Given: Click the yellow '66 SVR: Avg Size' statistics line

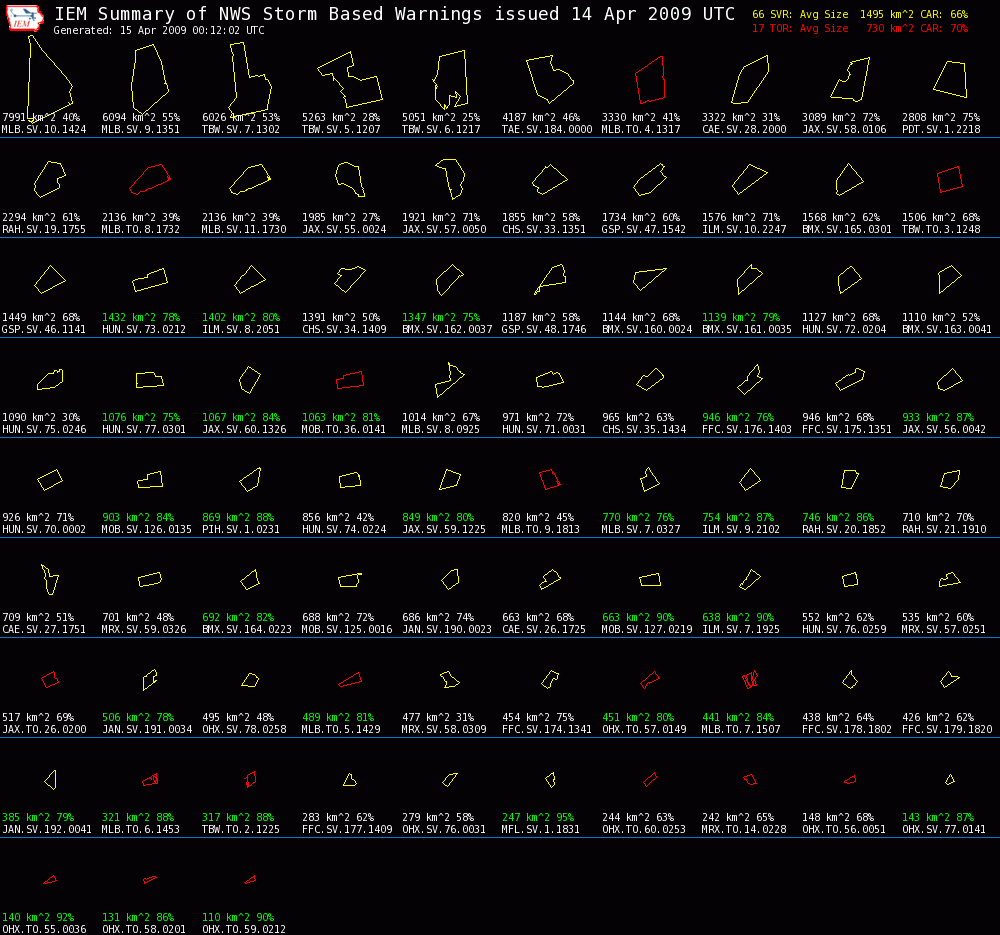Looking at the screenshot, I should tap(860, 15).
